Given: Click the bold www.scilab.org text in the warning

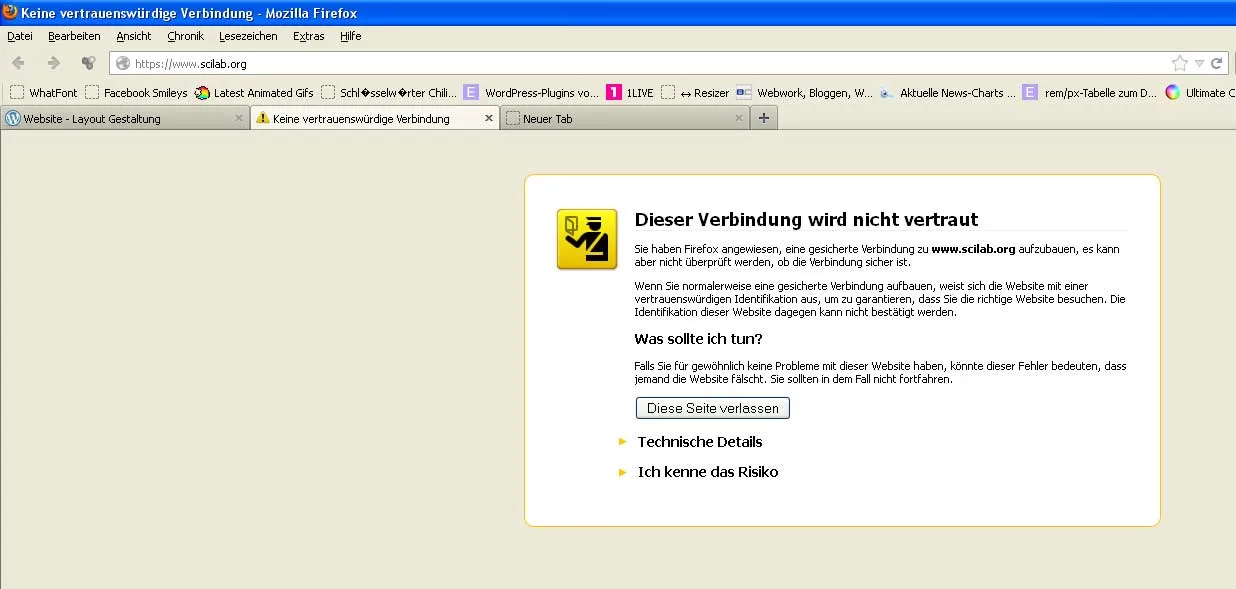Looking at the screenshot, I should pyautogui.click(x=973, y=249).
